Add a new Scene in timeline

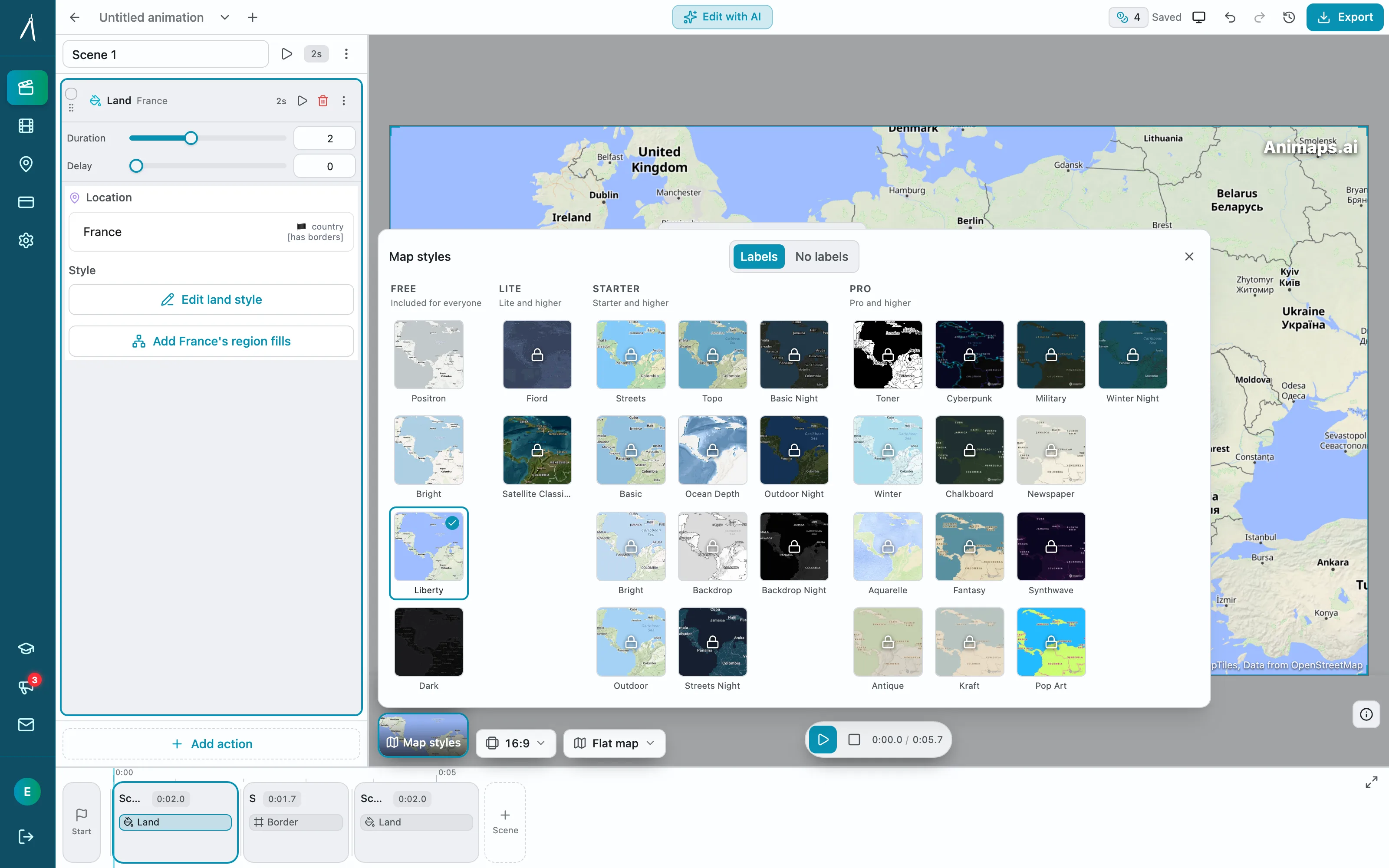tap(505, 822)
